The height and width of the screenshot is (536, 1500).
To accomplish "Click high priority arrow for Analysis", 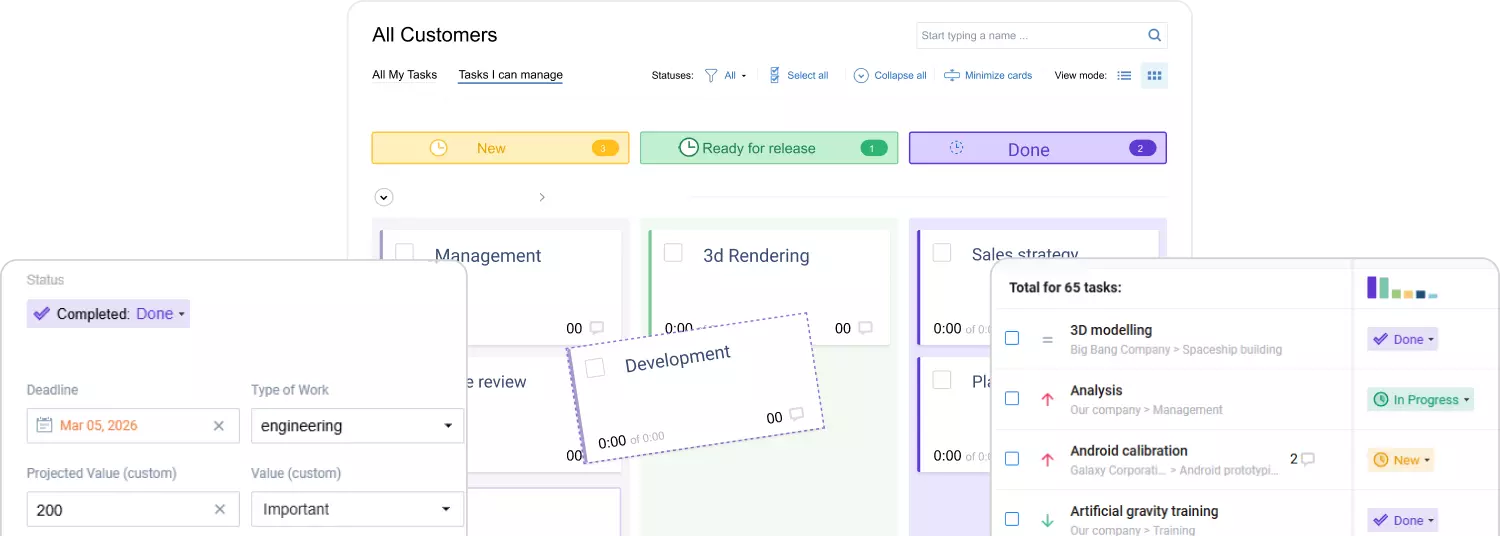I will [x=1048, y=399].
